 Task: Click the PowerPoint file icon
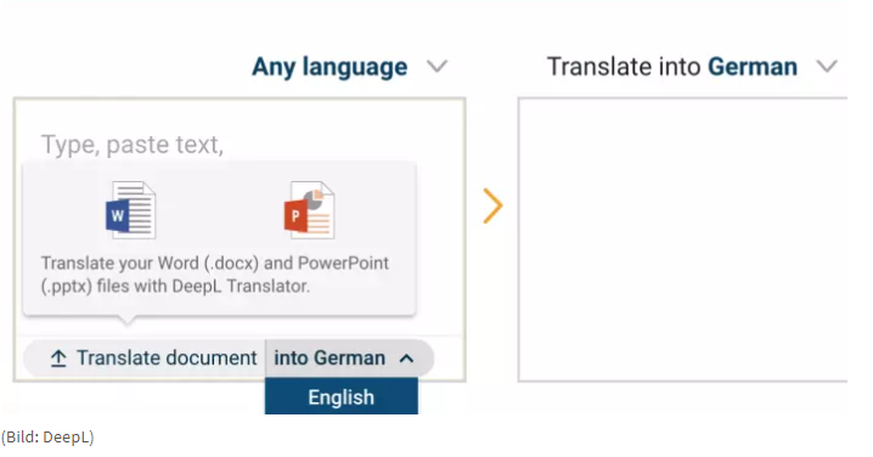308,210
